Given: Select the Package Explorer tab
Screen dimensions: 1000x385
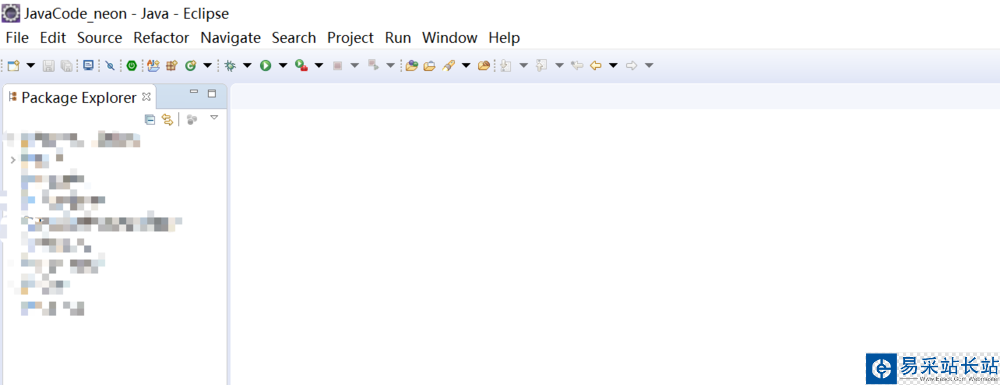Looking at the screenshot, I should pos(79,97).
